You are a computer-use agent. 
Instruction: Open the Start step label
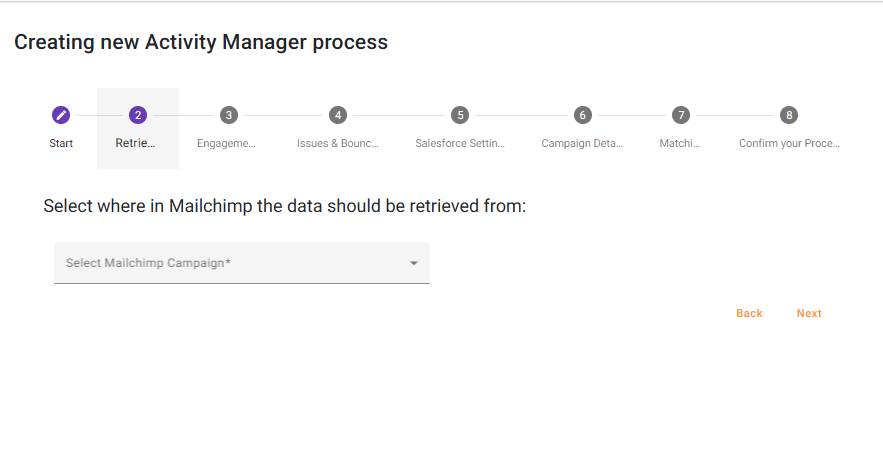61,143
